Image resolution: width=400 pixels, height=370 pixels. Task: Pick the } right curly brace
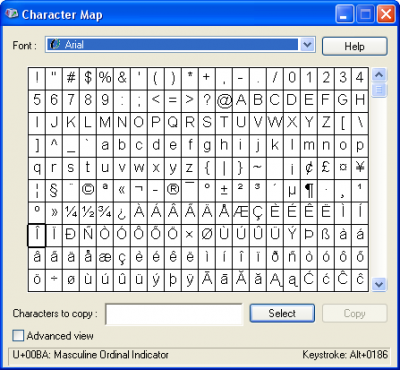tap(241, 168)
